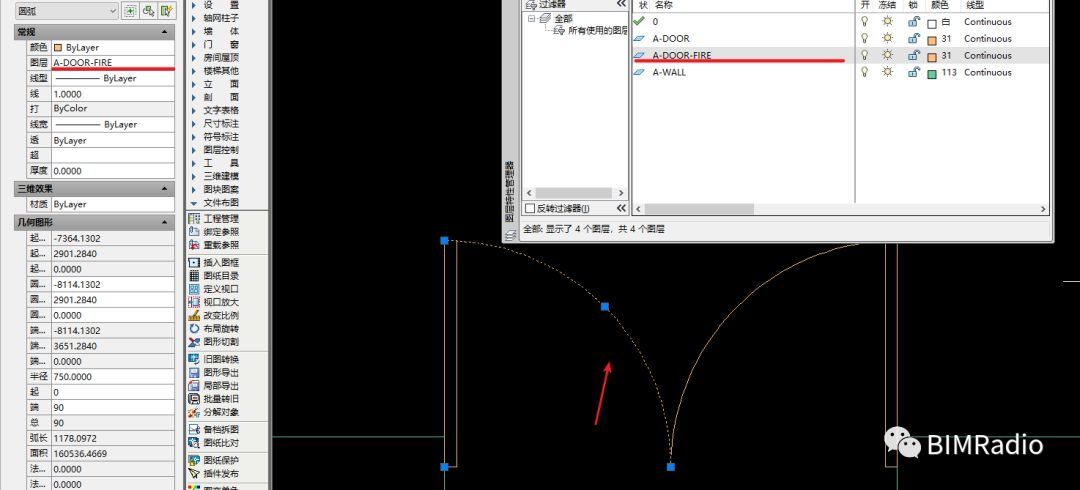Click the toggle PICKADD icon in properties panel
The image size is (1080, 490).
[129, 10]
